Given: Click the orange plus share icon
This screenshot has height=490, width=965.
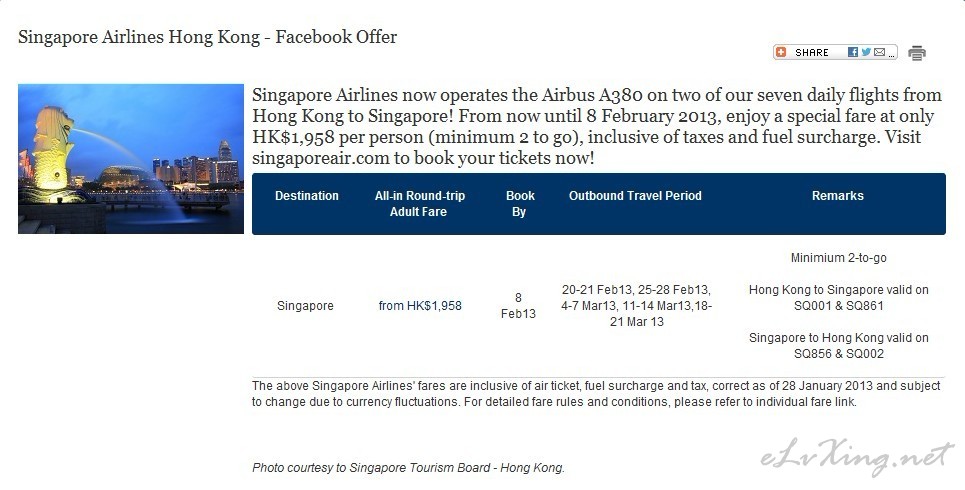Looking at the screenshot, I should click(x=781, y=52).
